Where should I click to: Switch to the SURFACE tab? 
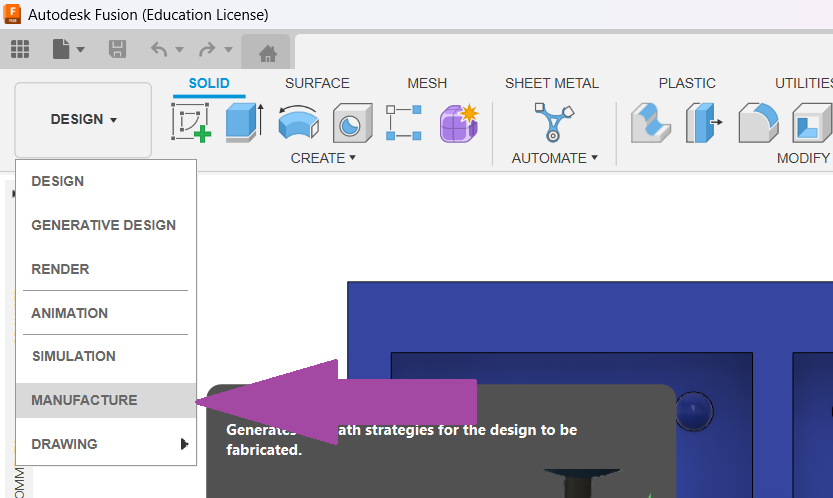[x=317, y=83]
